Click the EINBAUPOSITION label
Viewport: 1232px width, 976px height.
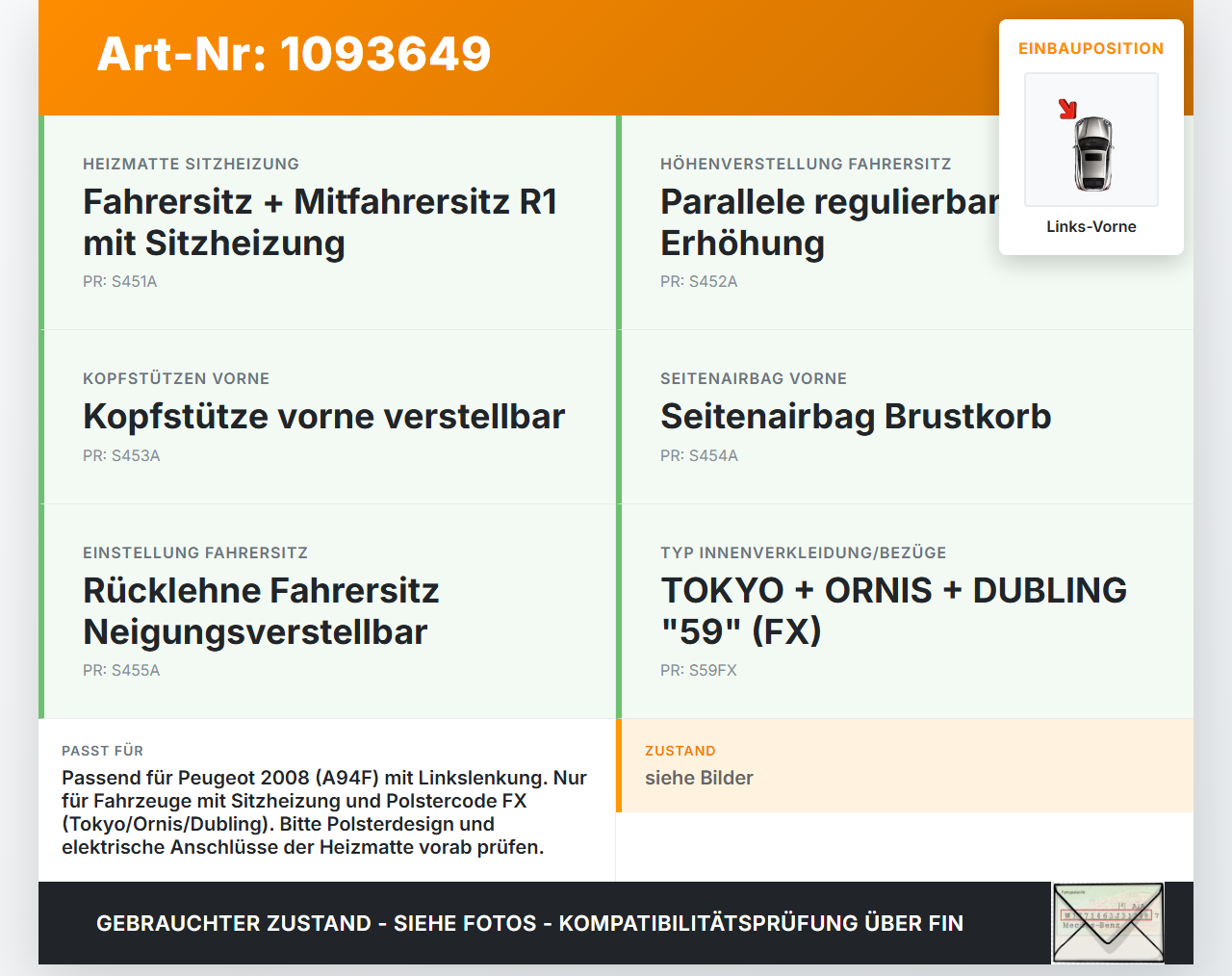1091,48
